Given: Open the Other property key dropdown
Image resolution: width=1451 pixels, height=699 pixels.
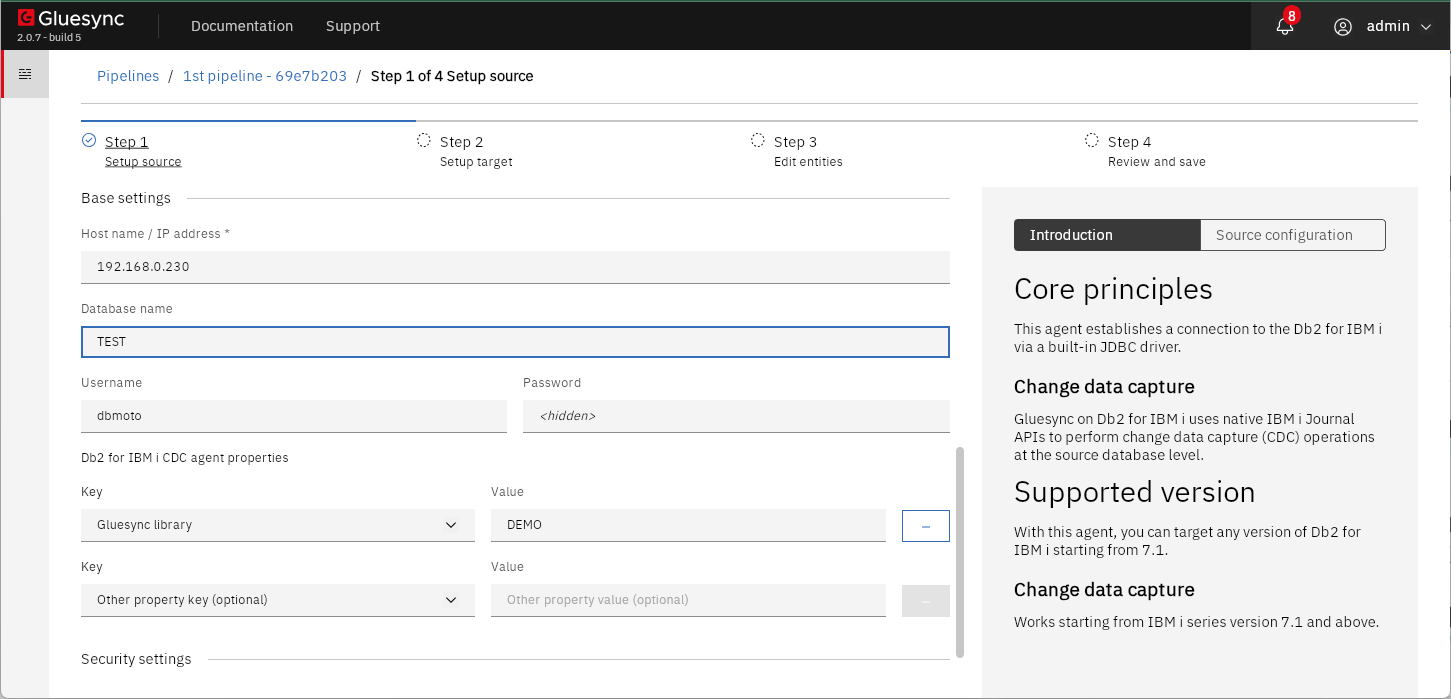Looking at the screenshot, I should [450, 600].
